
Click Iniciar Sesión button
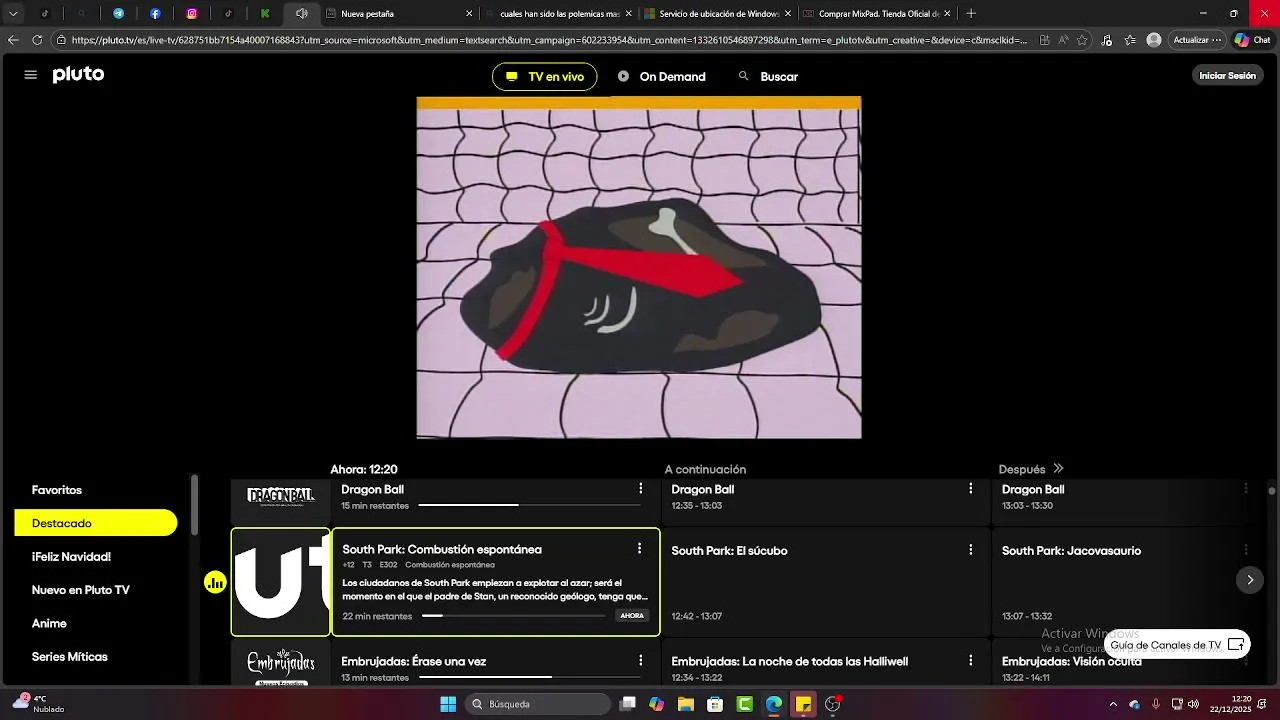(x=1227, y=76)
